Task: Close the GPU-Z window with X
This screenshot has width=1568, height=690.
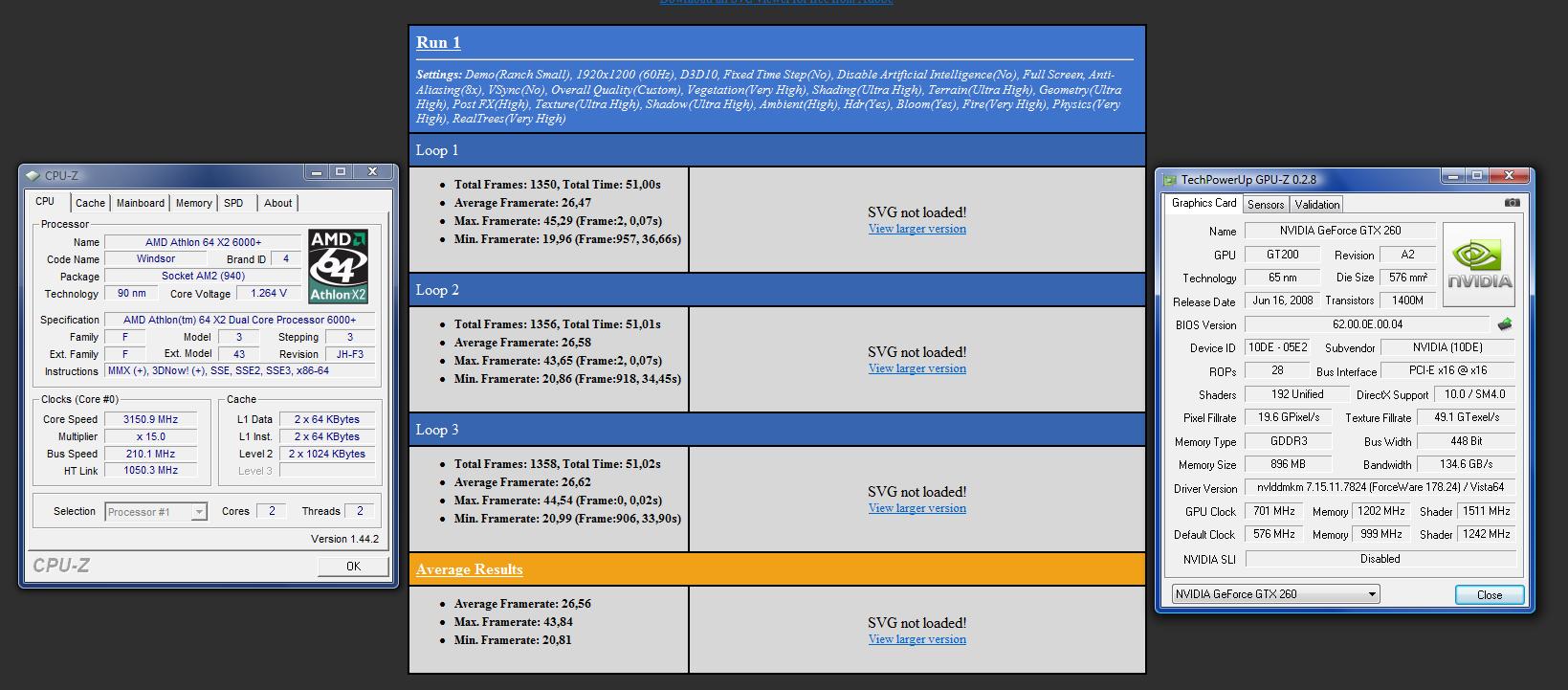Action: click(x=1510, y=176)
